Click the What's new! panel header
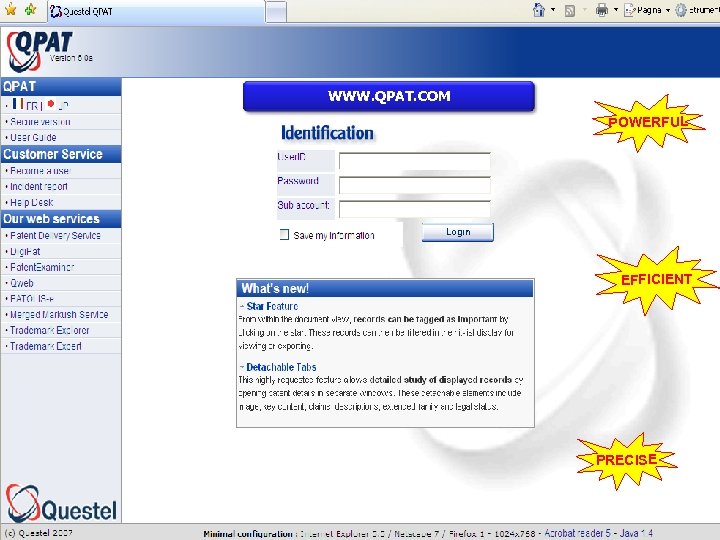Screen dimensions: 720x540 pyautogui.click(x=385, y=288)
